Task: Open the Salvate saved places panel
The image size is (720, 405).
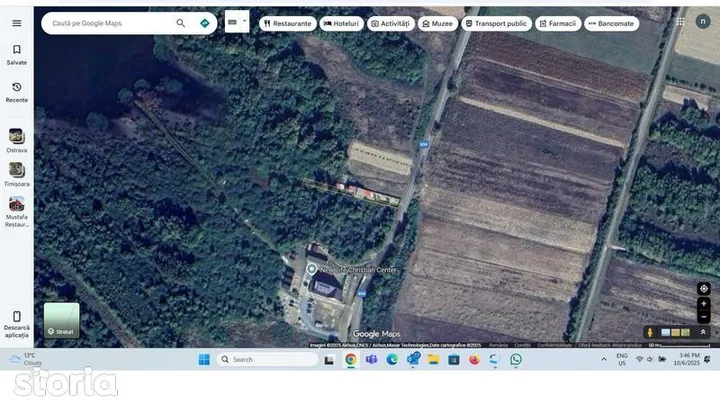Action: coord(17,55)
